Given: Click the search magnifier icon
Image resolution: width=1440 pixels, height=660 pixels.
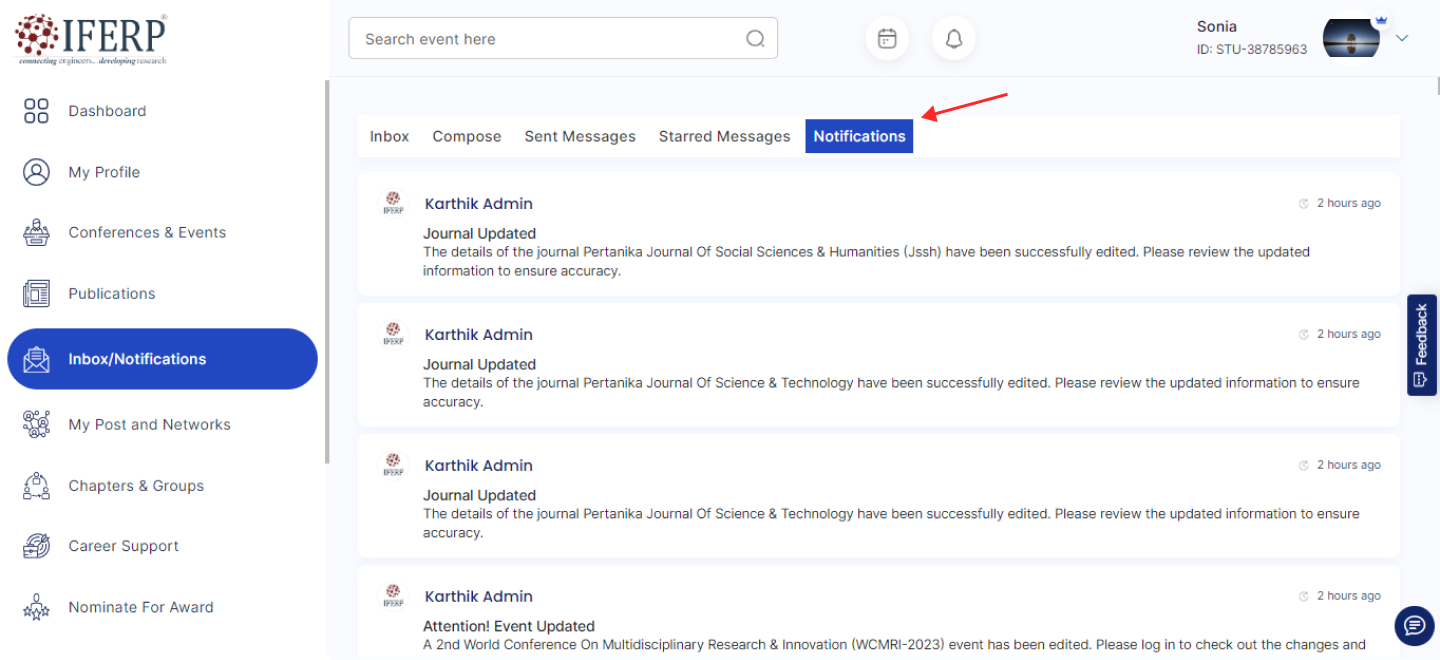Looking at the screenshot, I should pyautogui.click(x=755, y=39).
